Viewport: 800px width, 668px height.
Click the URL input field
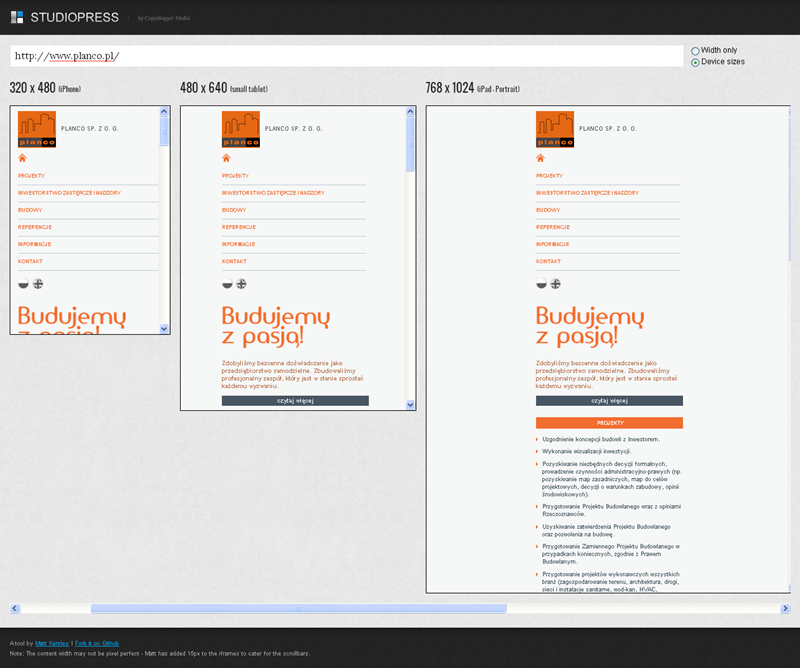coord(346,56)
